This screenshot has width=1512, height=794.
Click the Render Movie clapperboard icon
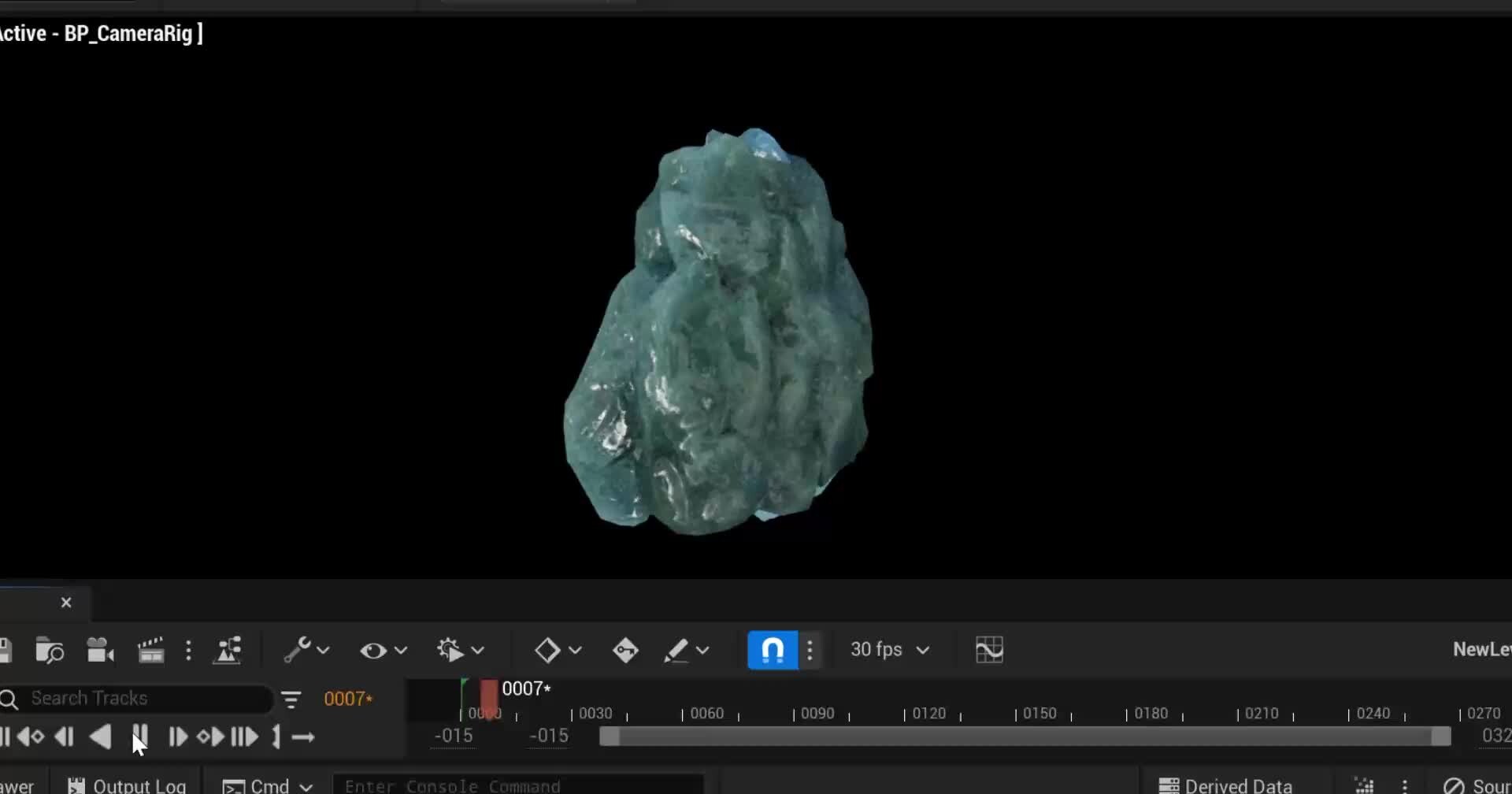coord(151,650)
